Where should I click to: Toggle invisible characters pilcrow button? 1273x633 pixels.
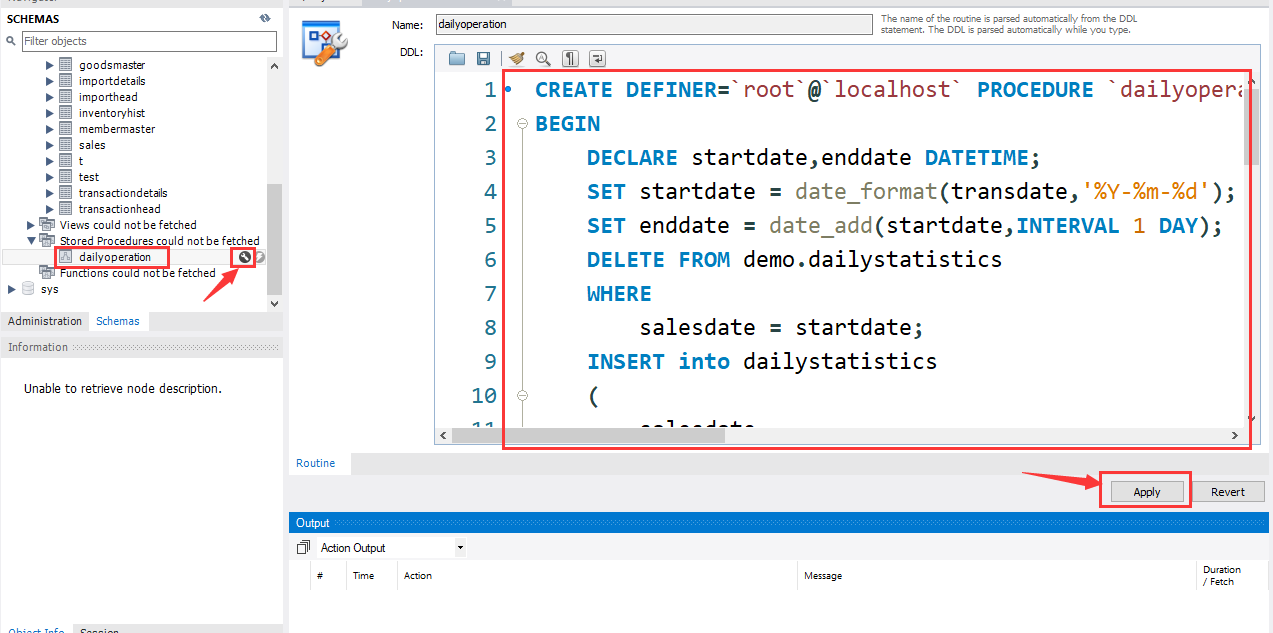coord(570,58)
